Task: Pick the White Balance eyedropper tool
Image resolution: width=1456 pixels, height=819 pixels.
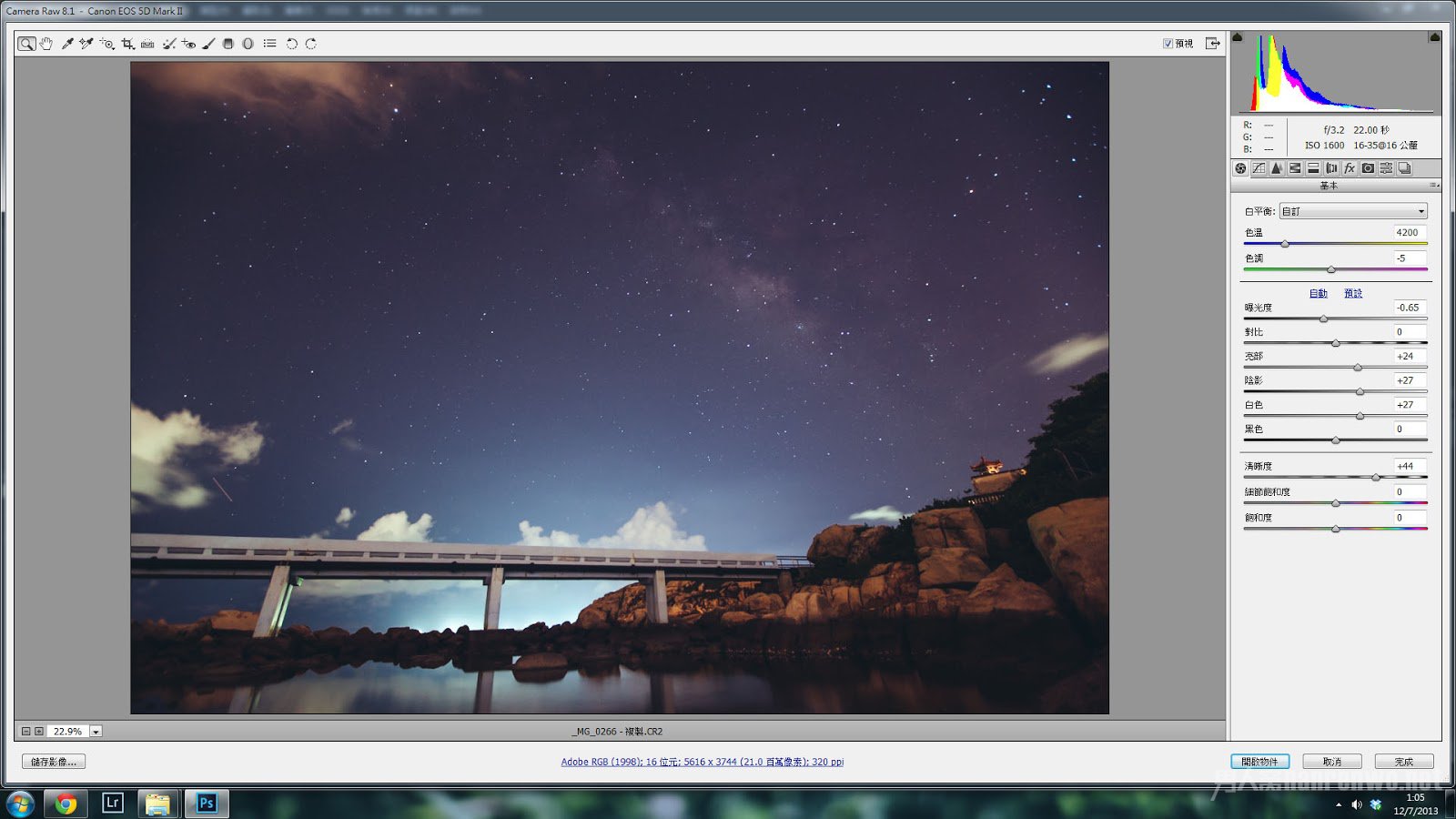Action: (x=67, y=44)
